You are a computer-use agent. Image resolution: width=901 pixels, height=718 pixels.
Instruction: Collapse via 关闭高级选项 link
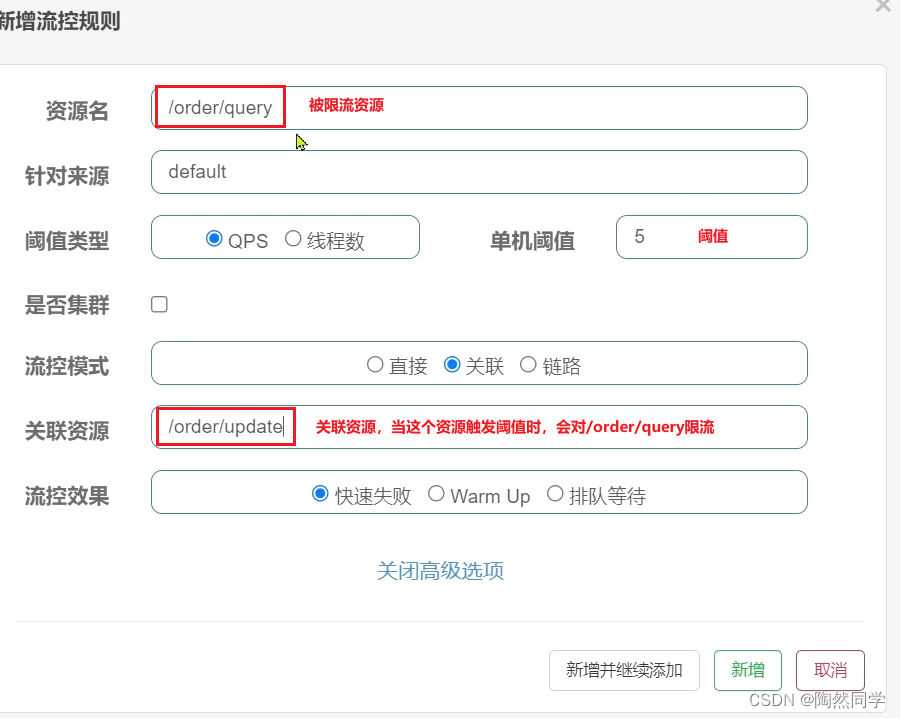point(440,570)
